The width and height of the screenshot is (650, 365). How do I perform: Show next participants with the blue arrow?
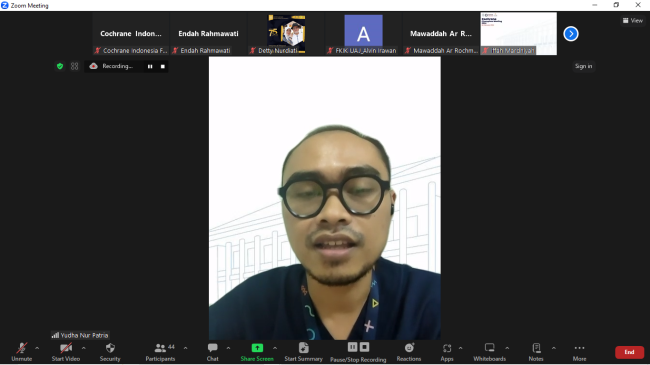pyautogui.click(x=571, y=34)
